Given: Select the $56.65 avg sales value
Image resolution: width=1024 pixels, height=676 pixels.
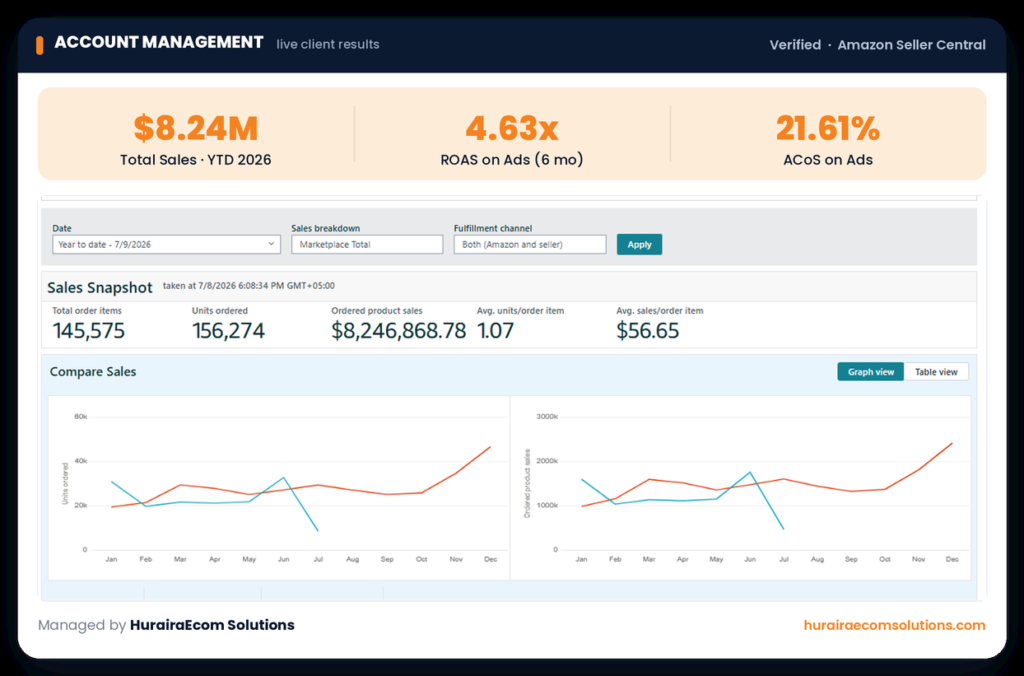Looking at the screenshot, I should [648, 330].
